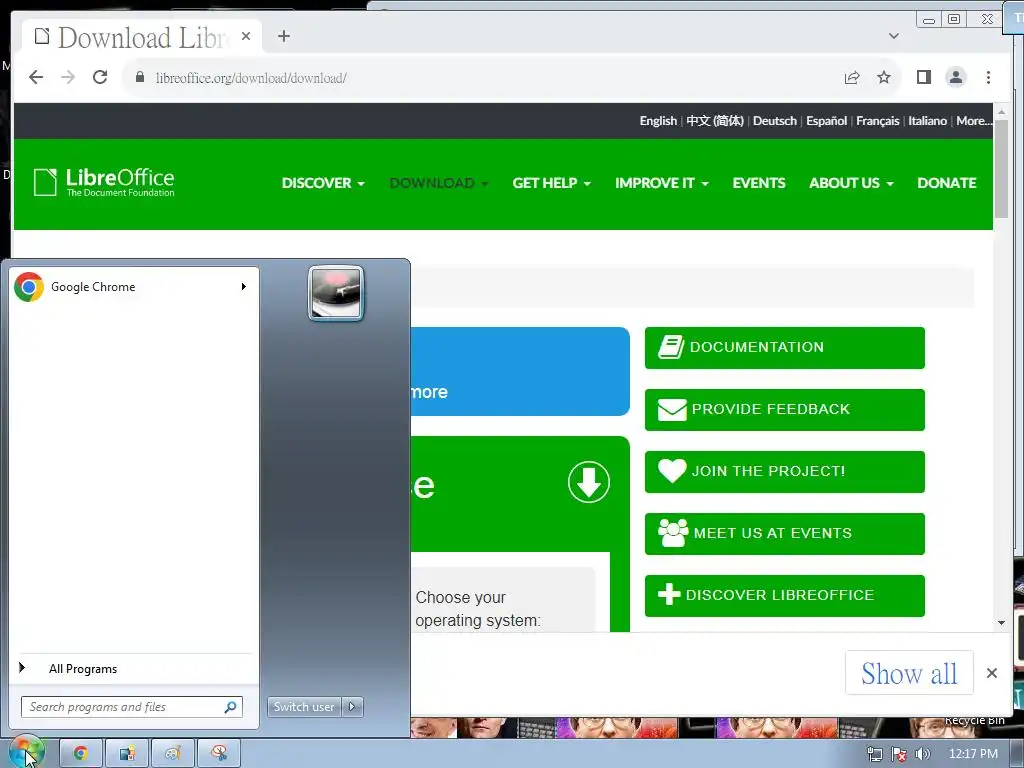
Task: Expand the IMPROVE IT menu
Action: [662, 183]
